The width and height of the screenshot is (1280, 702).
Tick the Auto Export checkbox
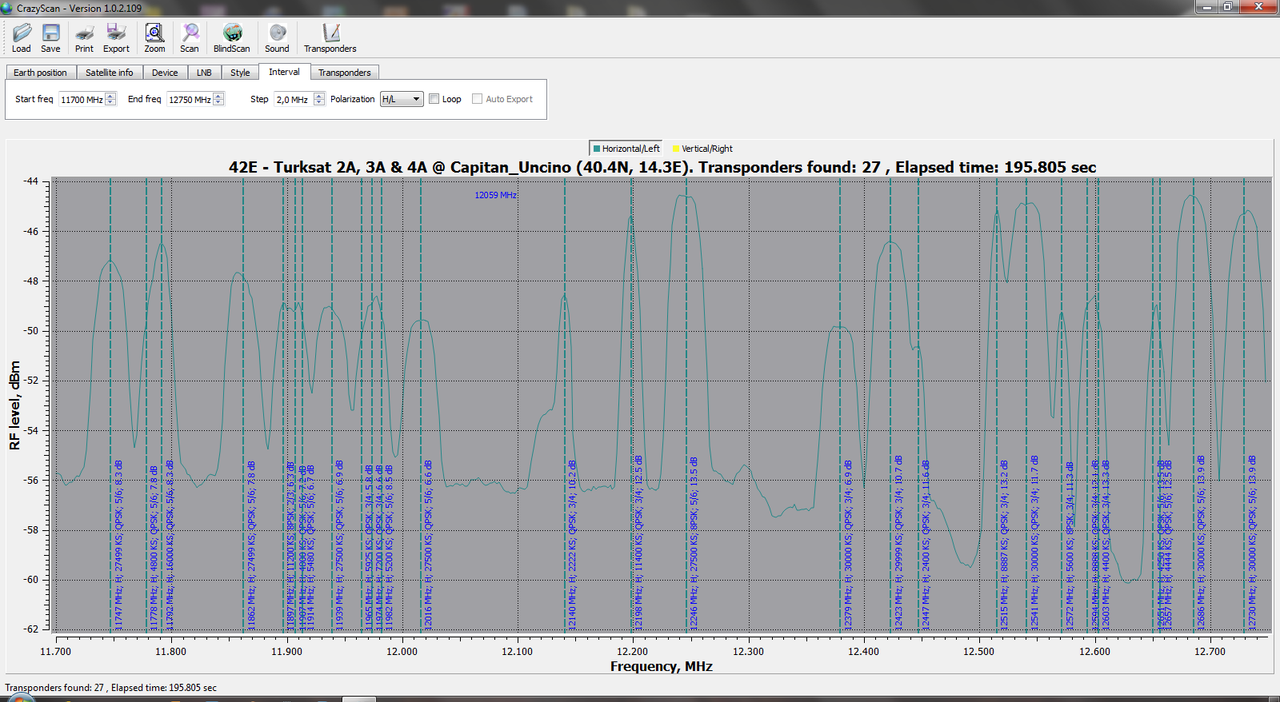click(477, 99)
